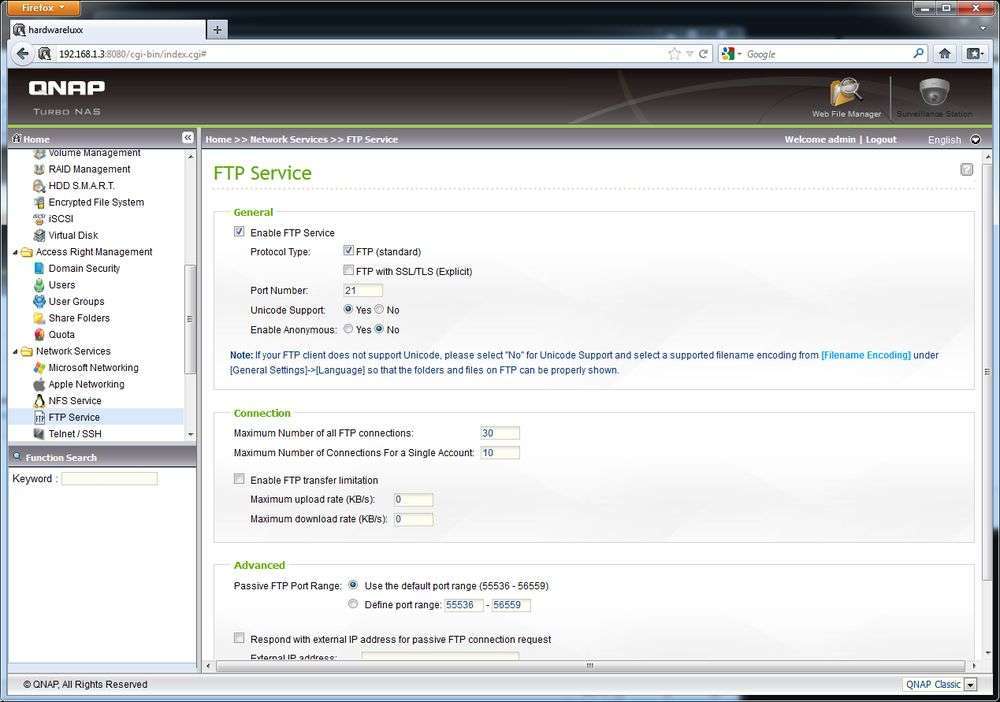The image size is (1000, 702).
Task: Open search engine selector dropdown
Action: (731, 54)
